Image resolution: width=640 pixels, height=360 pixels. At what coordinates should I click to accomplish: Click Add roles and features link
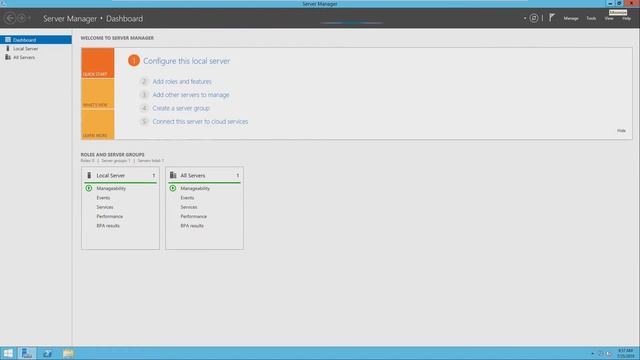click(x=182, y=82)
